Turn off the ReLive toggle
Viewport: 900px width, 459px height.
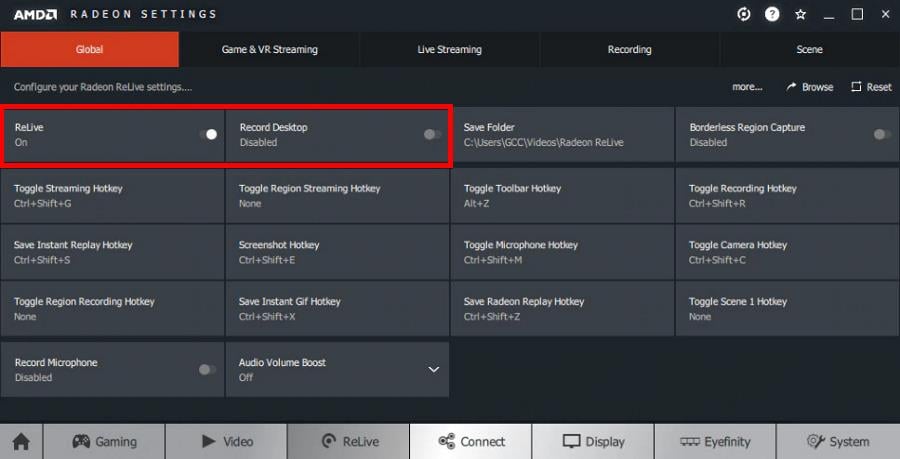(x=208, y=134)
